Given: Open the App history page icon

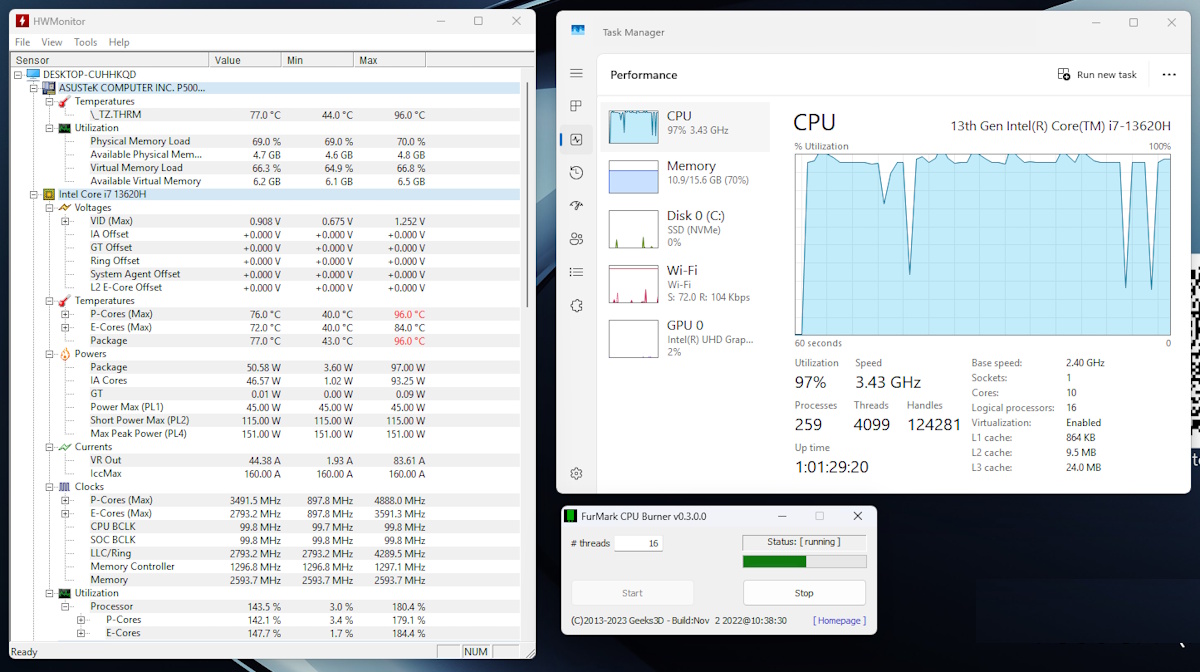Looking at the screenshot, I should (x=576, y=172).
